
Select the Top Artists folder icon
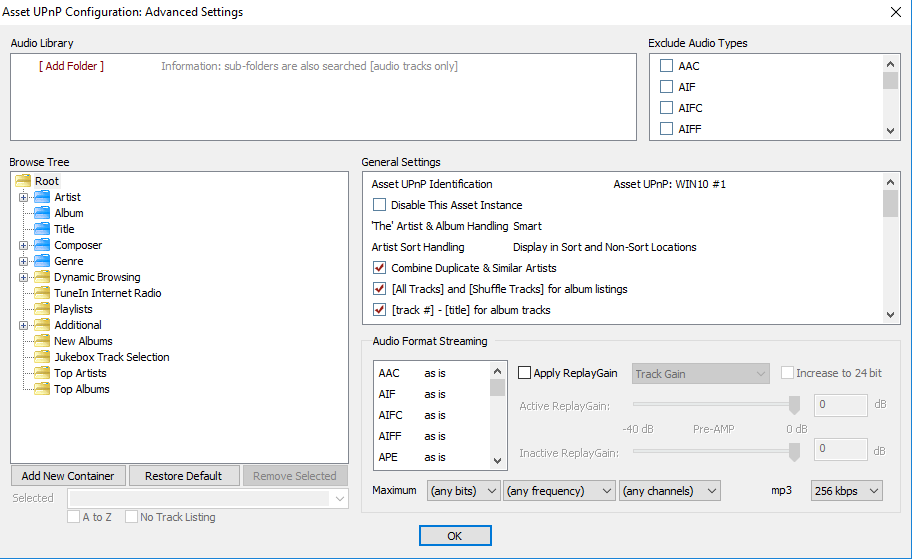coord(42,373)
